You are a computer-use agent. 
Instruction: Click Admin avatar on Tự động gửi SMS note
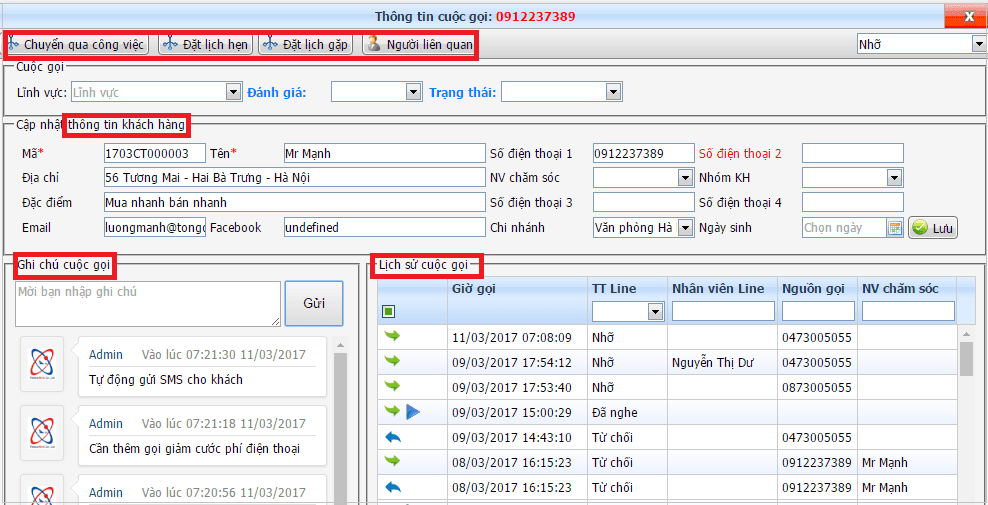click(x=42, y=365)
